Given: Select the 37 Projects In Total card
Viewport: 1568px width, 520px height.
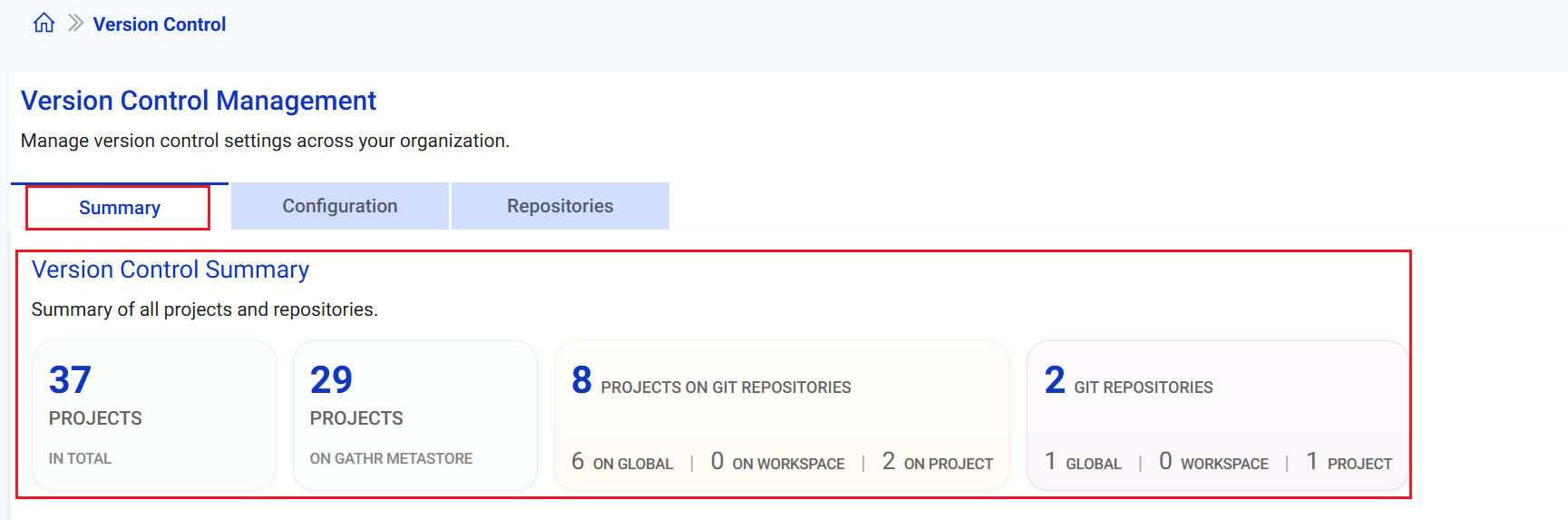Looking at the screenshot, I should pos(153,416).
